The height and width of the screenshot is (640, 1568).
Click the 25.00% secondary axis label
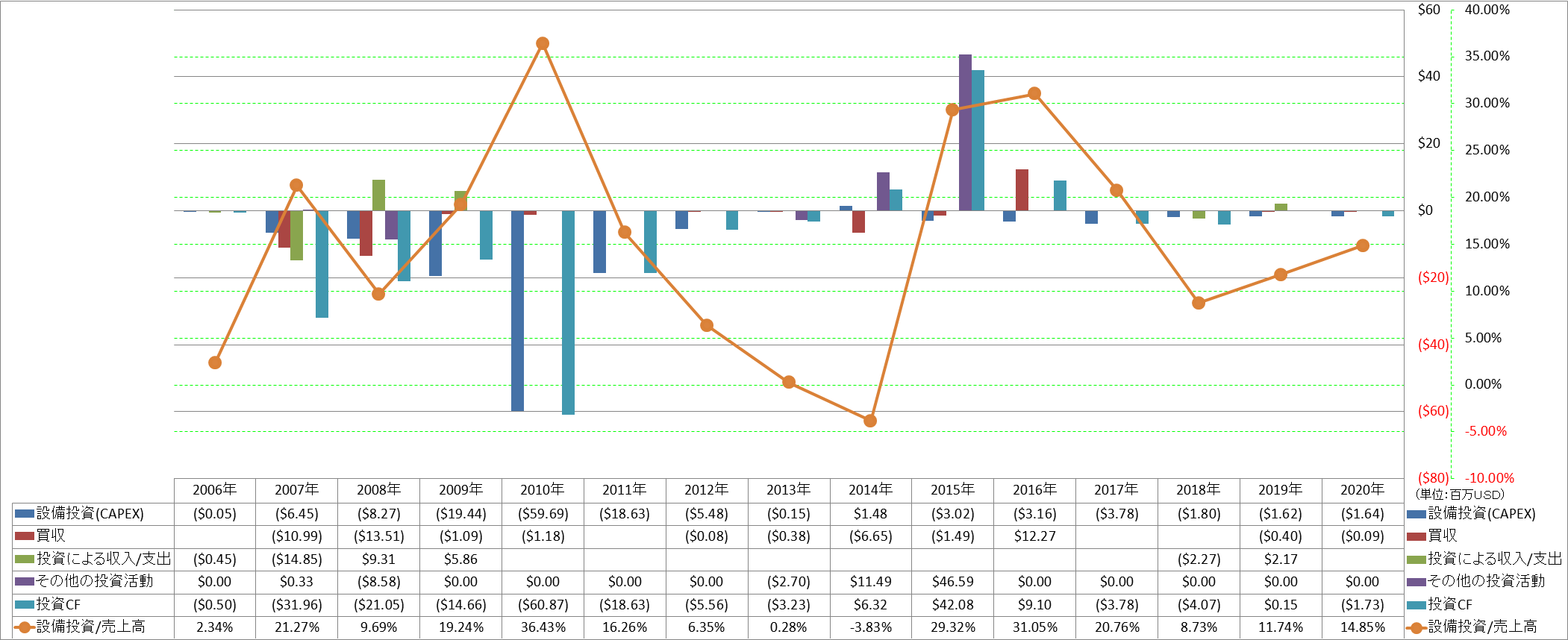click(x=1487, y=150)
